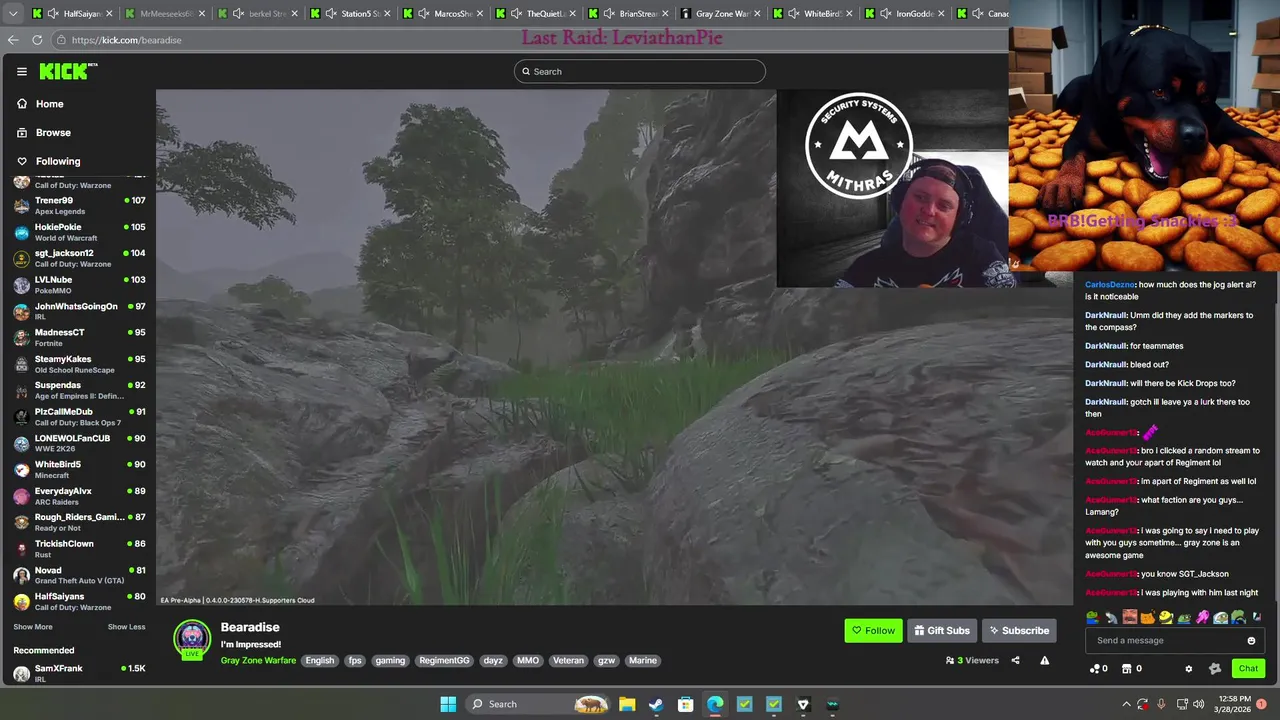Open TrickishClown channel in the sidebar
The height and width of the screenshot is (720, 1280).
click(x=78, y=549)
